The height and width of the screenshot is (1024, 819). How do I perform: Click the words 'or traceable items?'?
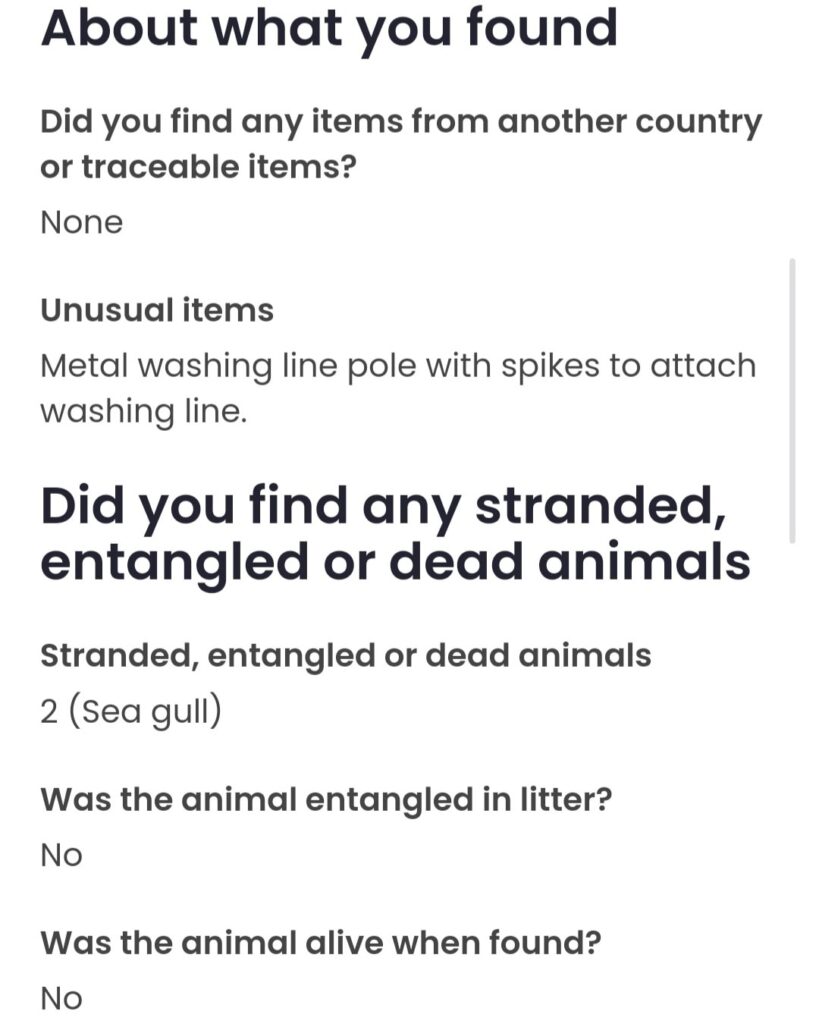[199, 167]
